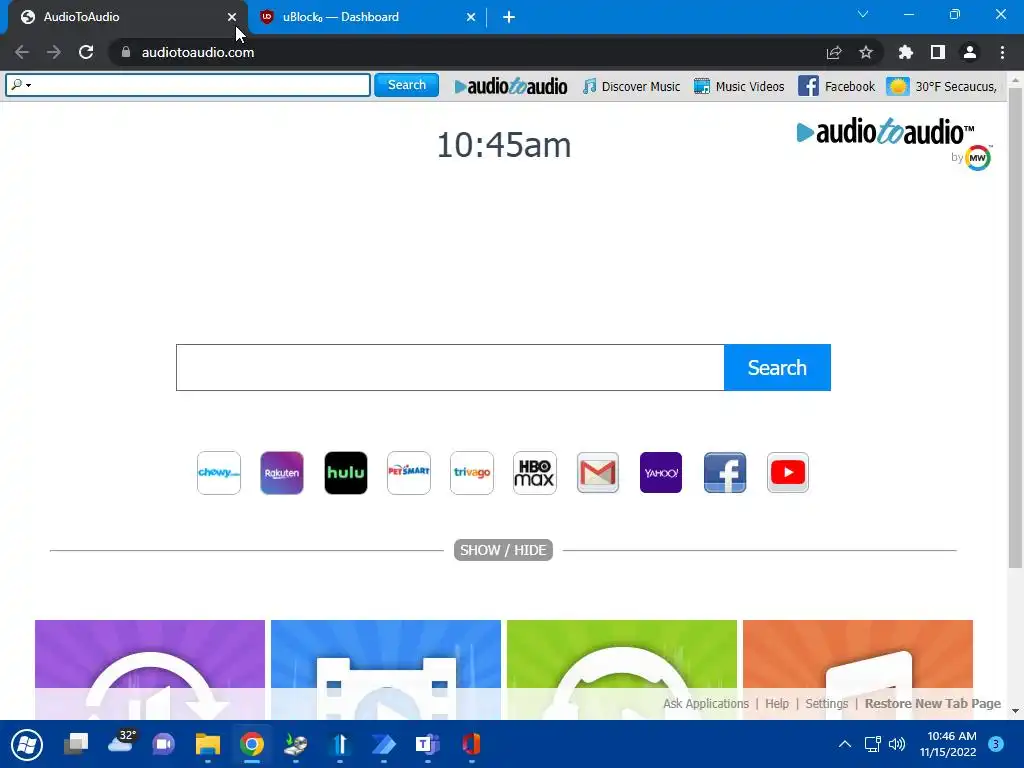
Task: Open the Gmail shortcut icon
Action: (598, 473)
